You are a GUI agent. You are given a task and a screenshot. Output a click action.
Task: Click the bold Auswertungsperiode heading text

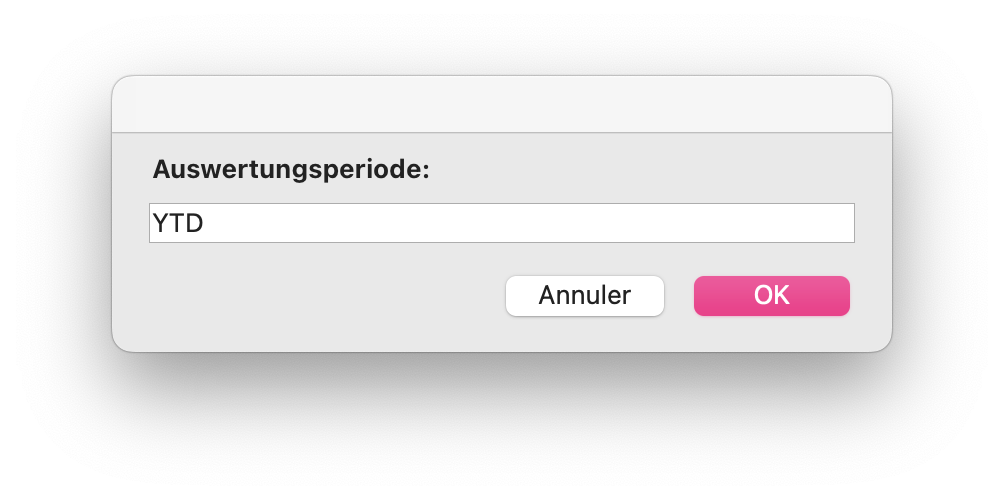291,170
